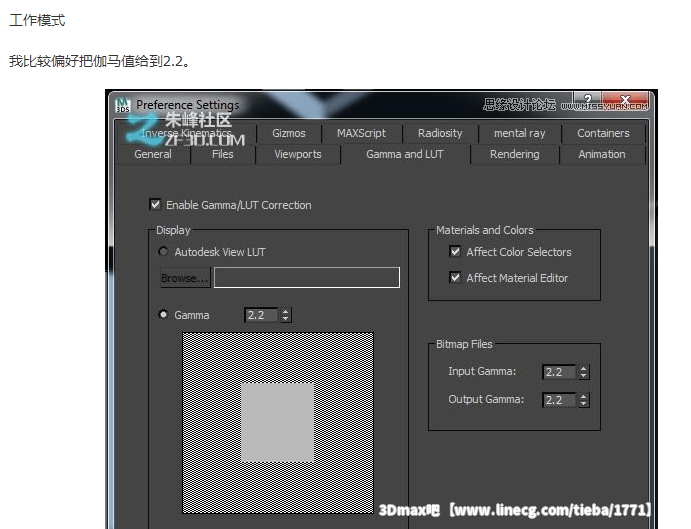Decrease Input Gamma with down arrow
This screenshot has width=691, height=529.
[x=583, y=376]
